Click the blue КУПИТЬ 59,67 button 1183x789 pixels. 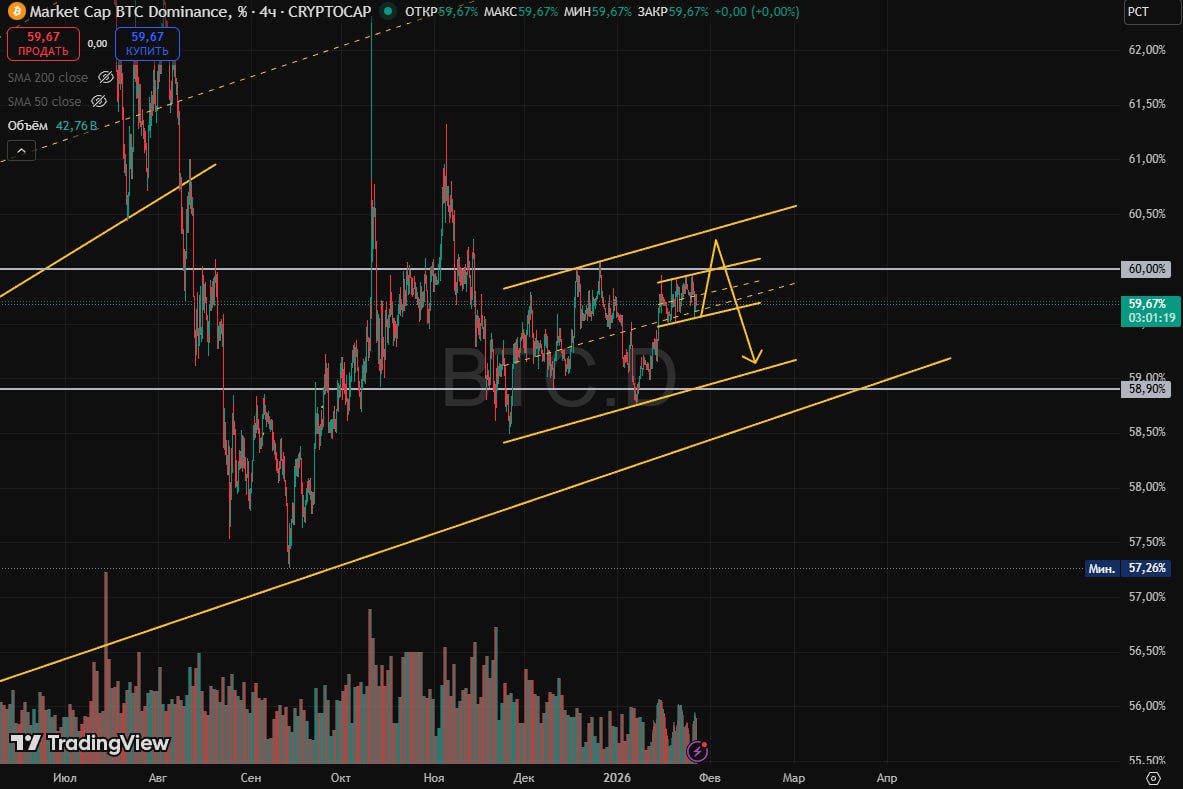(x=147, y=44)
